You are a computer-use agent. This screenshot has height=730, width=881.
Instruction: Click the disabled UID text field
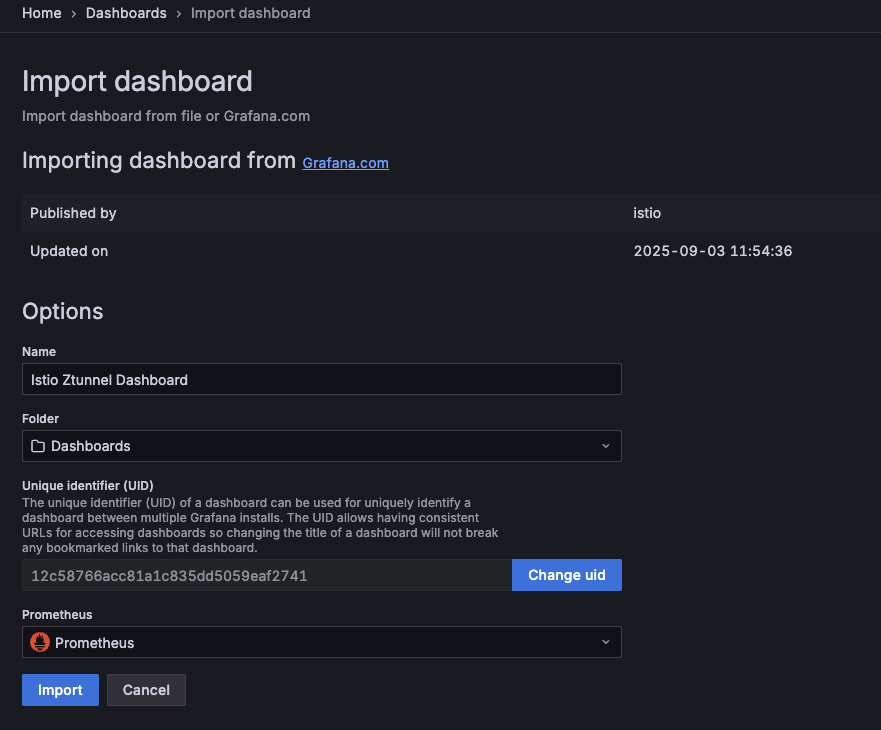267,575
